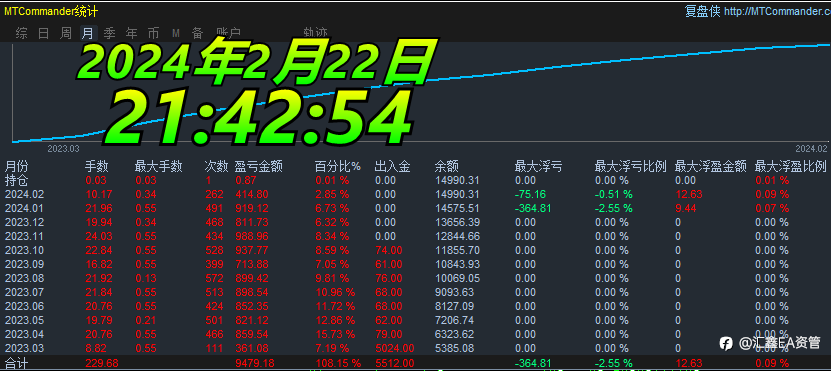
Task: Switch to the 综 summary tab
Action: click(x=22, y=33)
